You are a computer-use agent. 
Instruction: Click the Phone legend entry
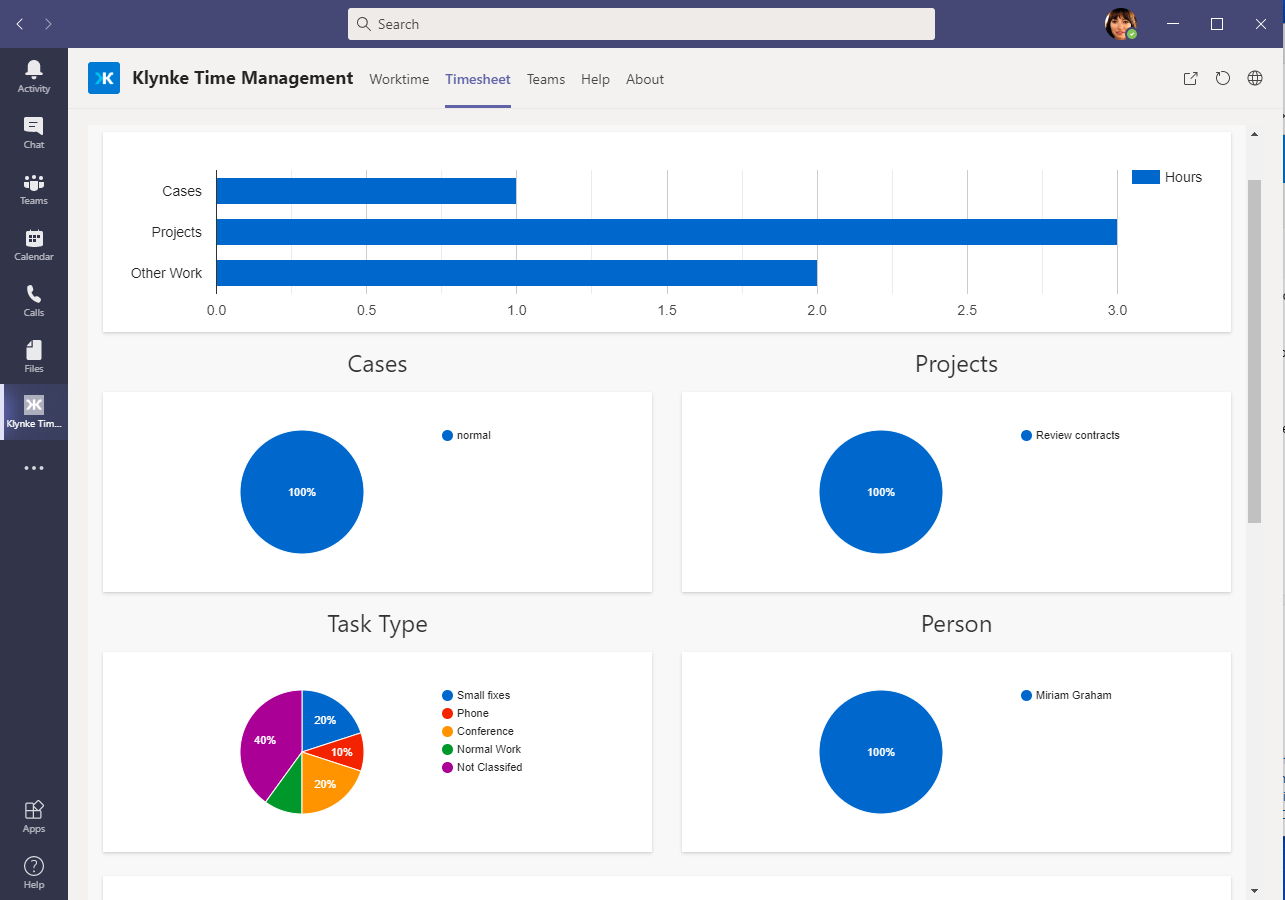(x=465, y=713)
